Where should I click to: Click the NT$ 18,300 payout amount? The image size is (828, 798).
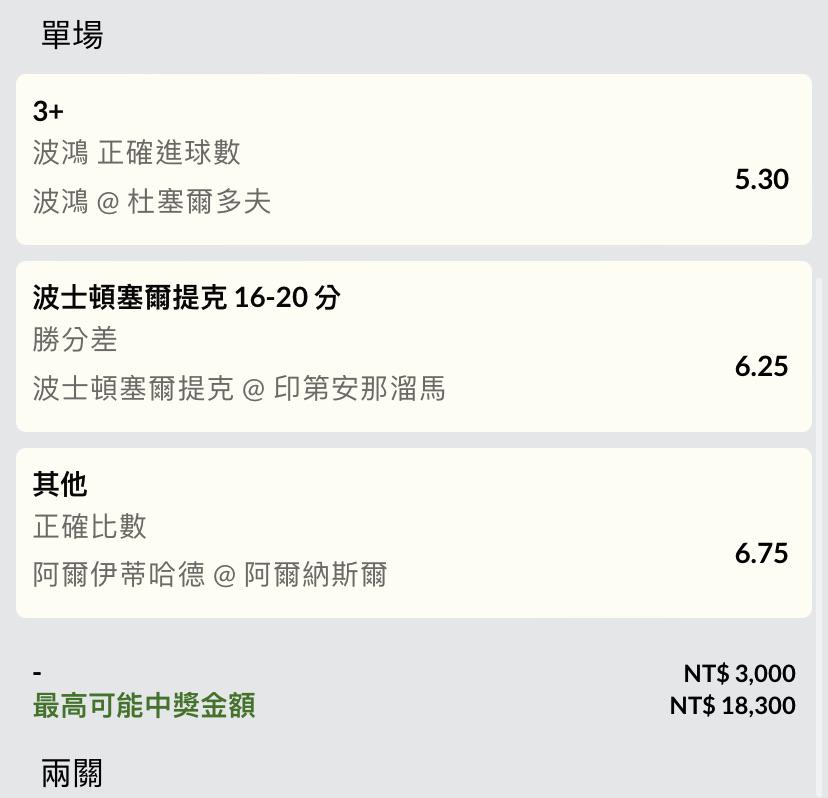coord(732,706)
